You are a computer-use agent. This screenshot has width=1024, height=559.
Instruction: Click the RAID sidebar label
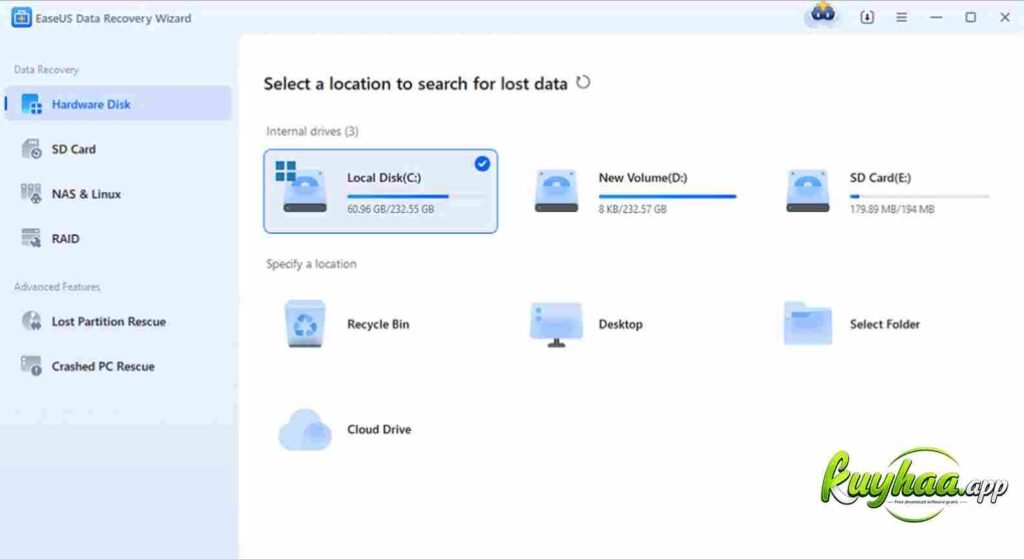pyautogui.click(x=65, y=239)
